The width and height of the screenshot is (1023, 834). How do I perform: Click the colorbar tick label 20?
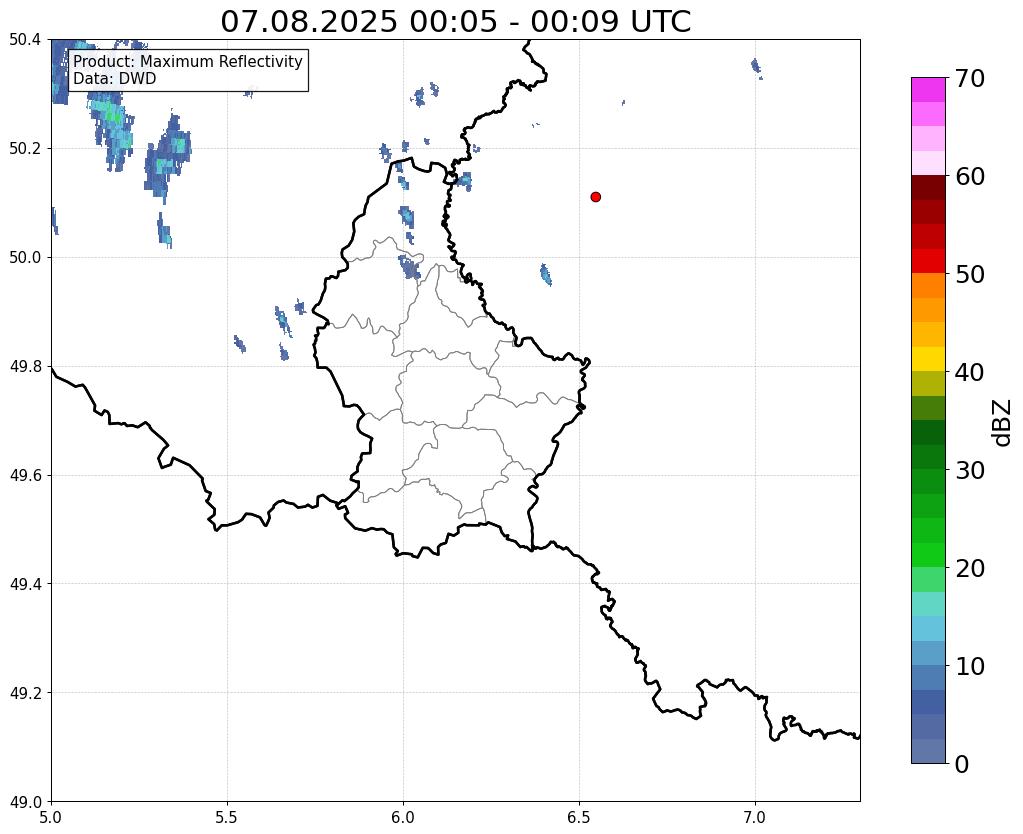coord(969,568)
